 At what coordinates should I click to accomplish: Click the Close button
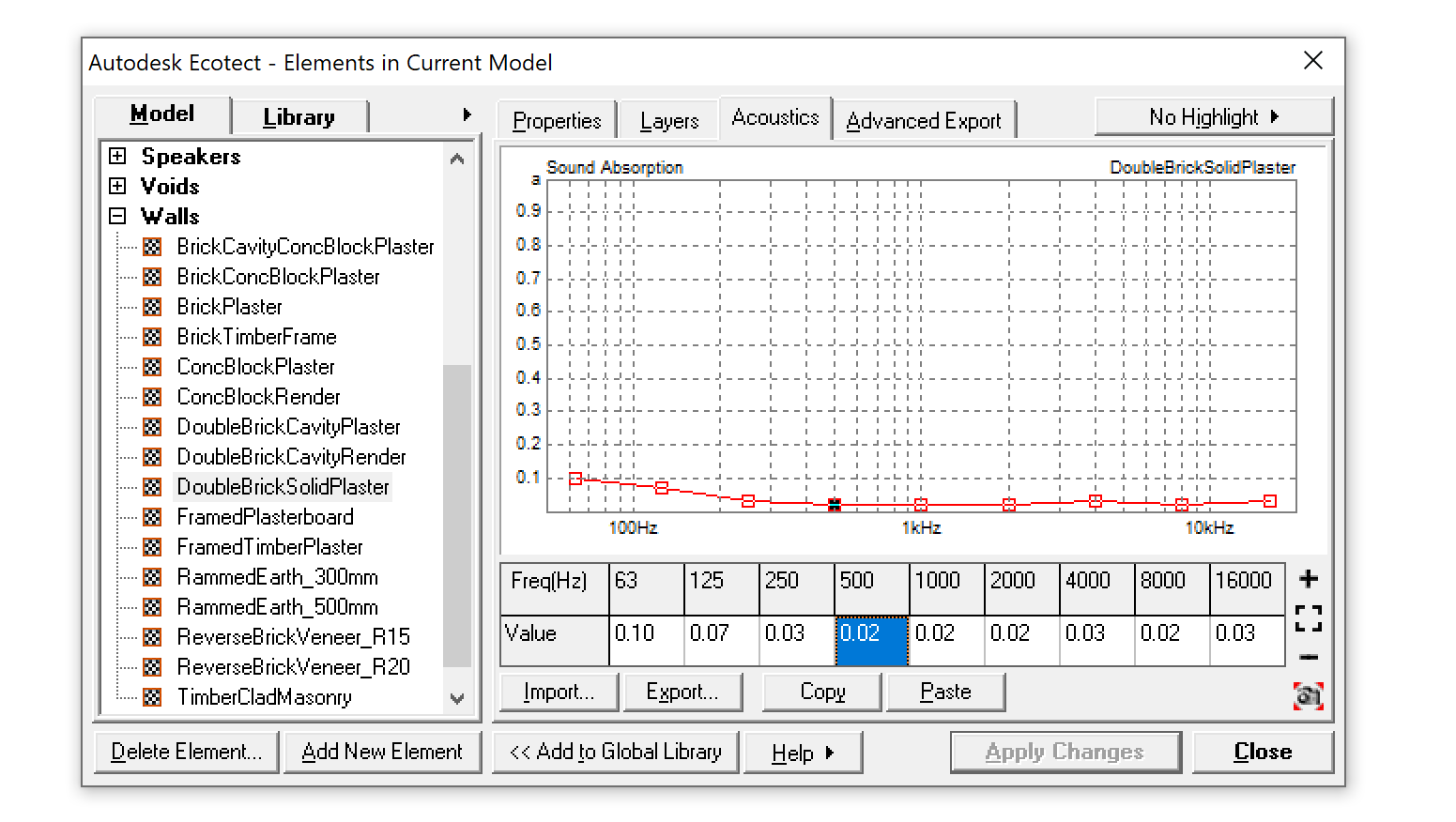[1263, 753]
